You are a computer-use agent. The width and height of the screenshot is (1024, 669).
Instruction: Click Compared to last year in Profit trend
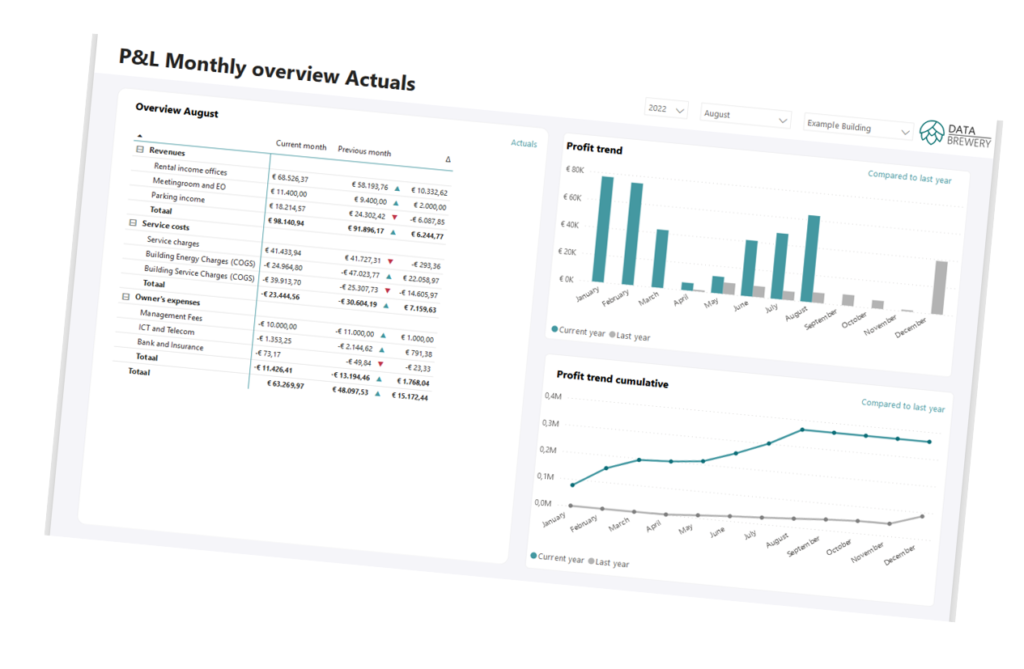(909, 179)
